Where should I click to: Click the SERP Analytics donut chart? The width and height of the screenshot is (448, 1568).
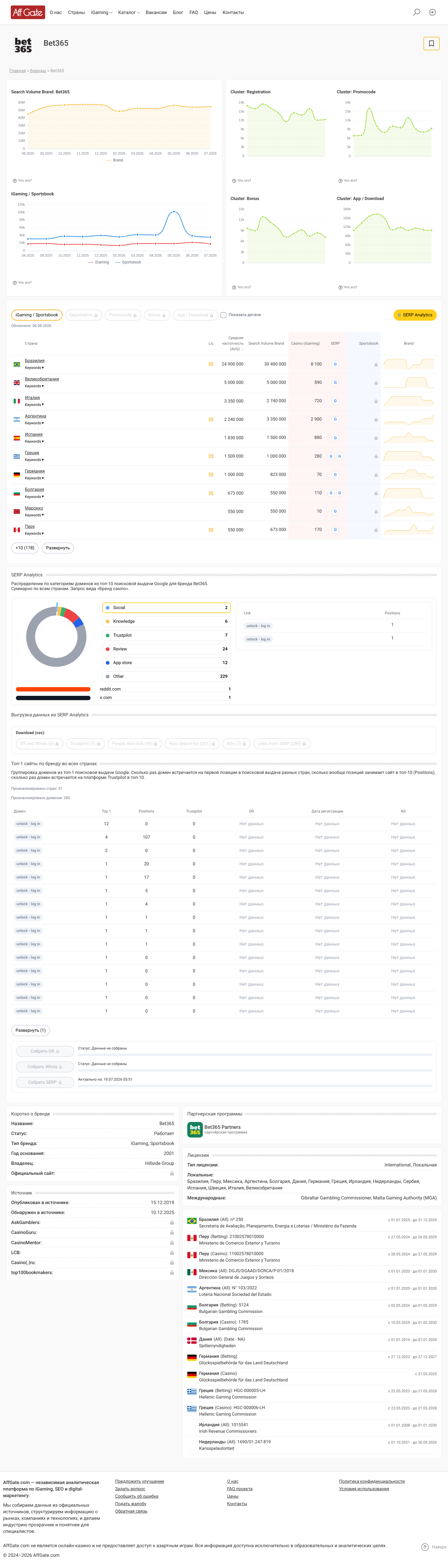click(56, 636)
